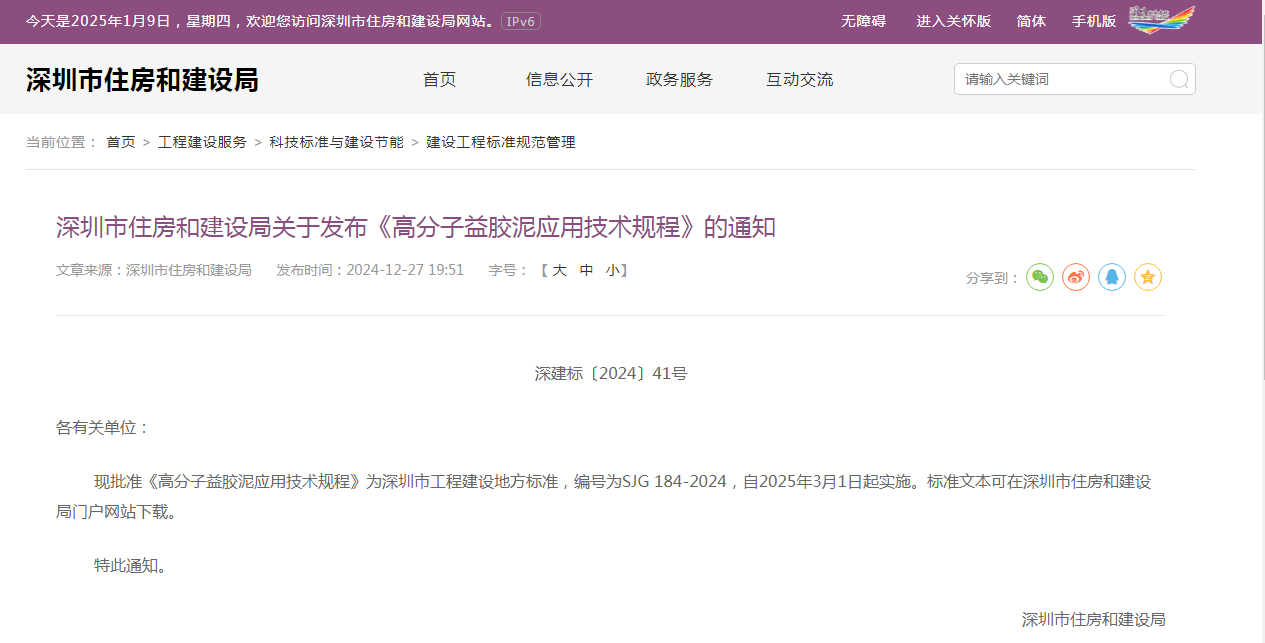Click the search magnifier icon
Viewport: 1265px width, 643px height.
(x=1179, y=79)
